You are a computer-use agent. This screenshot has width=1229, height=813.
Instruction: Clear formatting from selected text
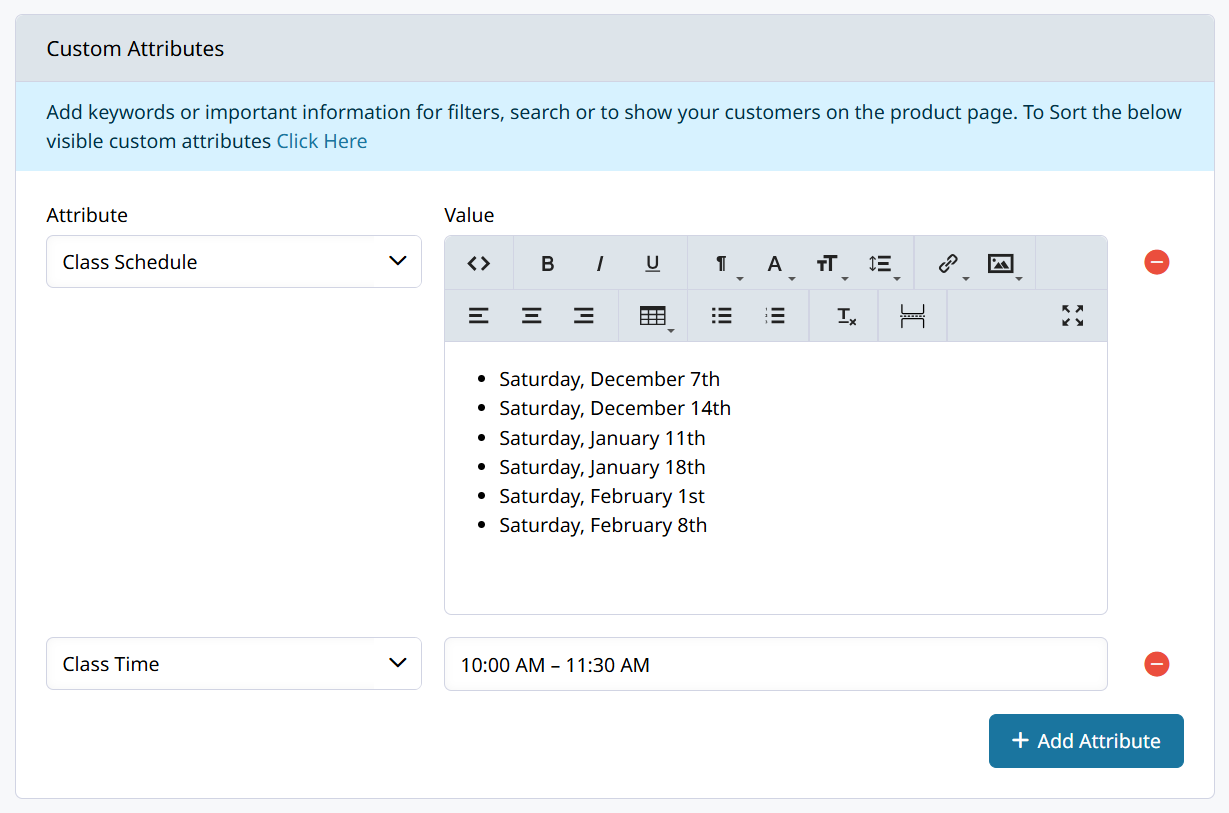click(x=846, y=316)
